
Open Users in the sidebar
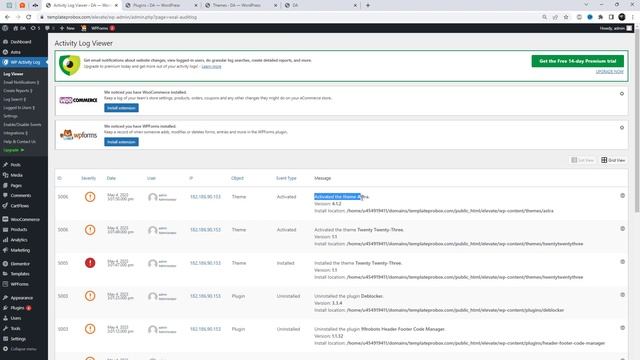pos(16,318)
